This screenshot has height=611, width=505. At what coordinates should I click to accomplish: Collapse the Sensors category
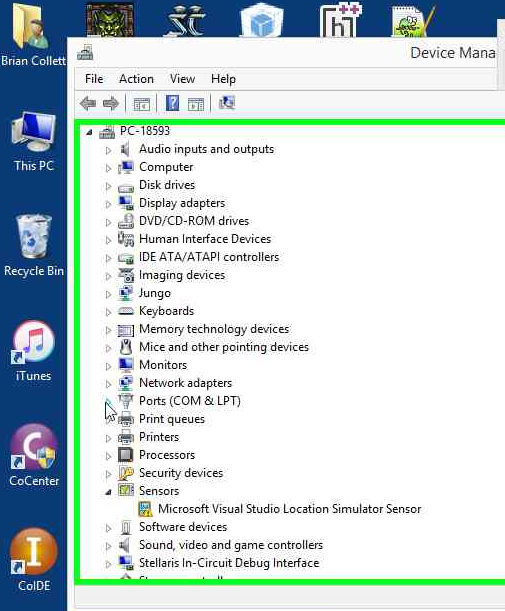108,492
